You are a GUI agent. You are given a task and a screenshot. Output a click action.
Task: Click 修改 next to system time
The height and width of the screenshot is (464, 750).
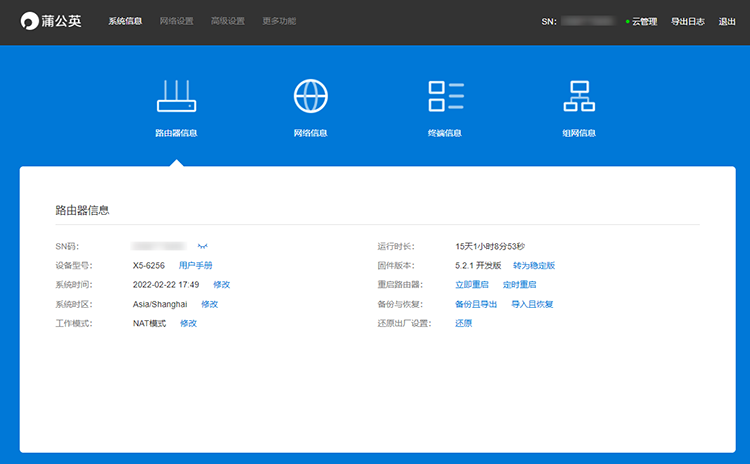221,285
